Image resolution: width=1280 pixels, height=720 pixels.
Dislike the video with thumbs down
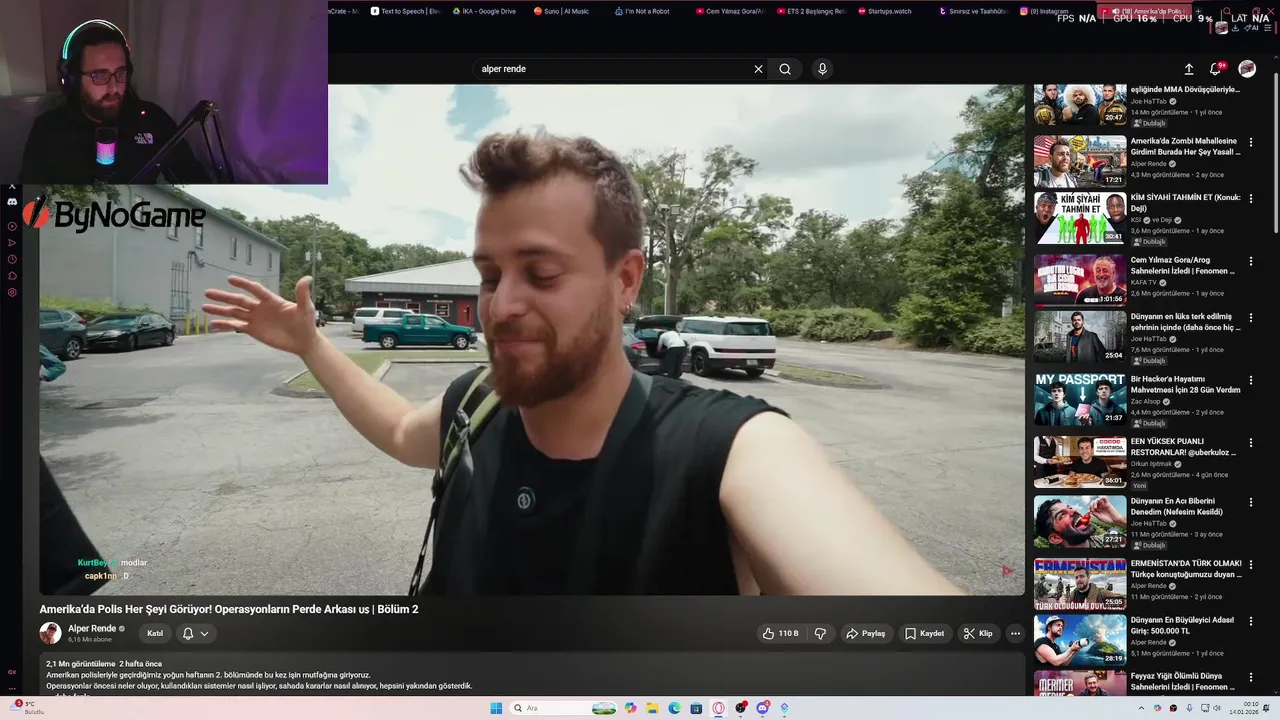click(820, 633)
